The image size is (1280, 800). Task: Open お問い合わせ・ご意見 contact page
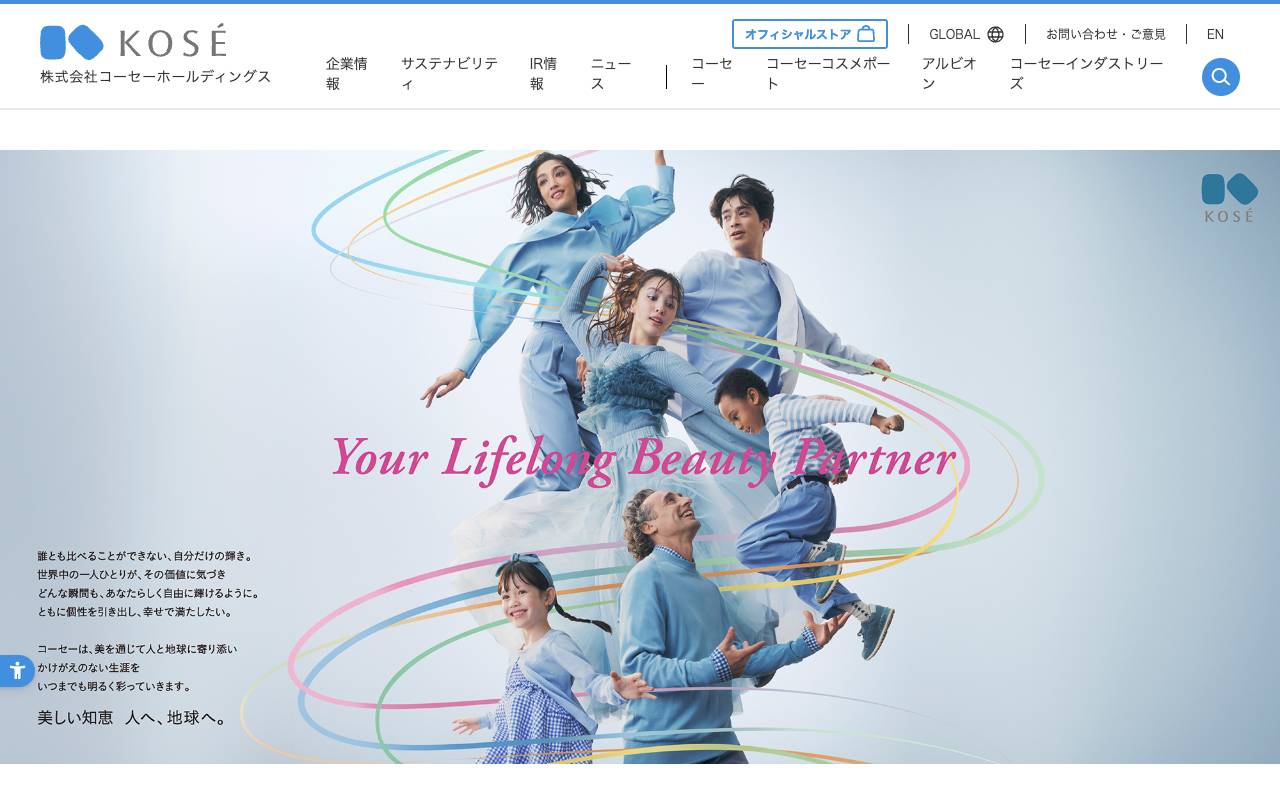pyautogui.click(x=1105, y=34)
